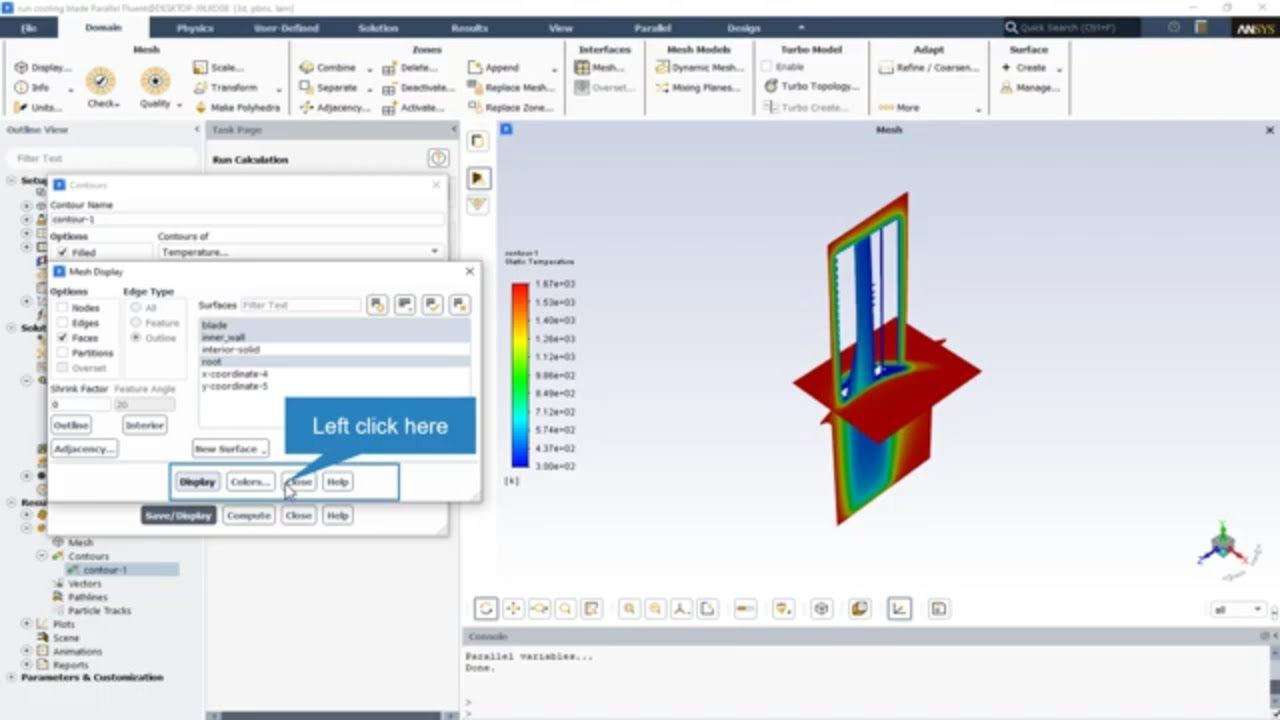Click the axes view icon below viewport
Viewport: 1280px width, 720px height.
(681, 608)
